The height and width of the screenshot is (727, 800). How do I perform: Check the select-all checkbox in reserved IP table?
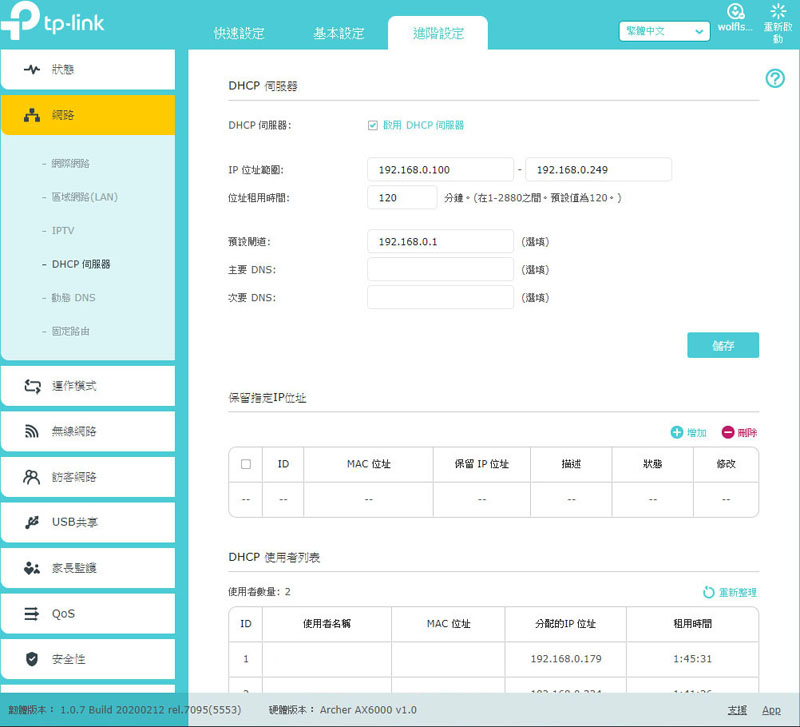point(246,464)
